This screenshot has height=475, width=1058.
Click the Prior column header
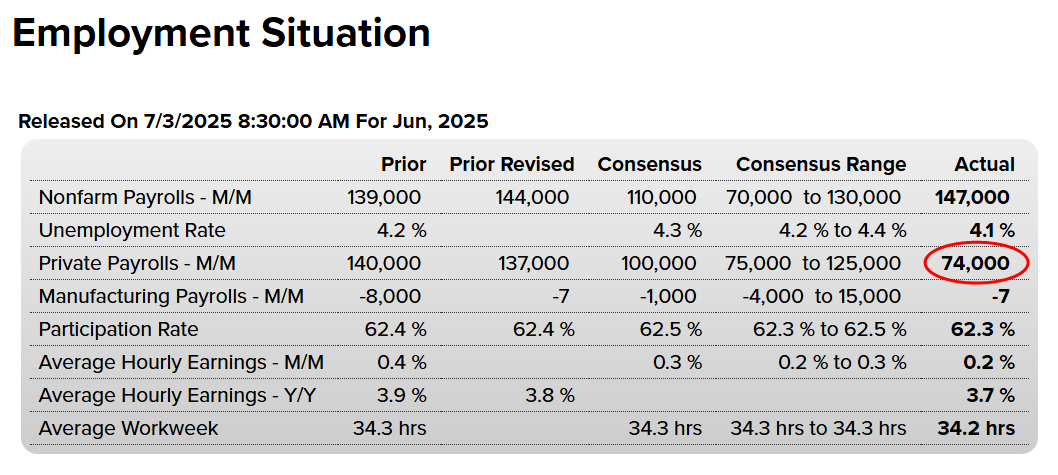click(x=403, y=164)
